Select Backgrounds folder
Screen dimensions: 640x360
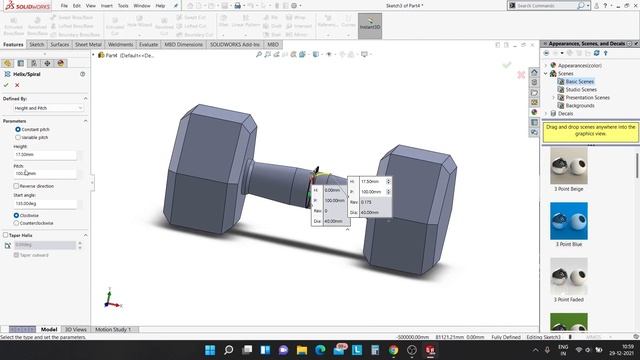pos(580,105)
